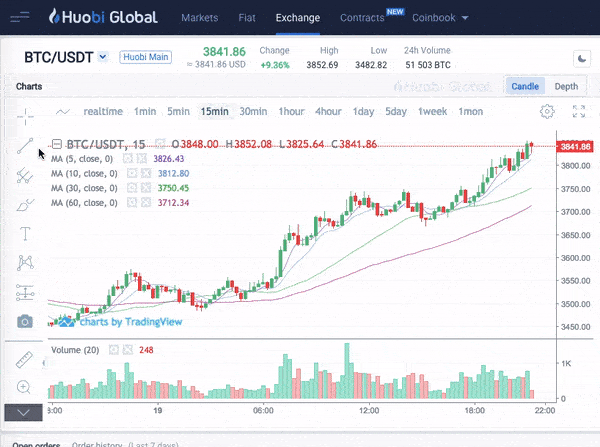
Task: Select the 5day interval
Action: 396,111
